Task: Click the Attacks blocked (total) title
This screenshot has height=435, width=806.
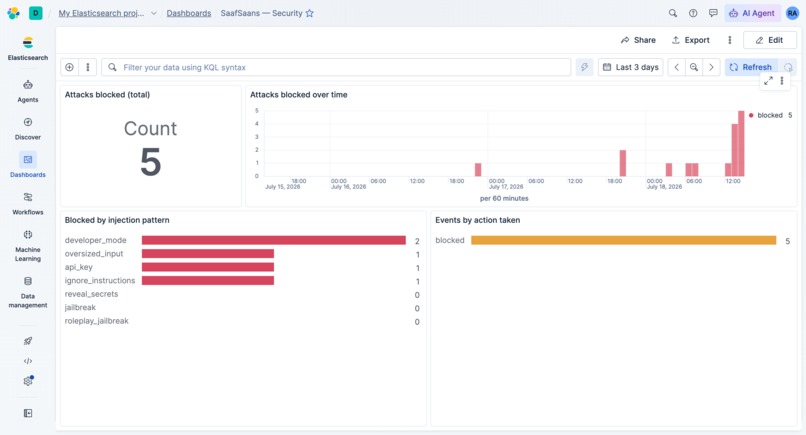Action: coord(107,95)
